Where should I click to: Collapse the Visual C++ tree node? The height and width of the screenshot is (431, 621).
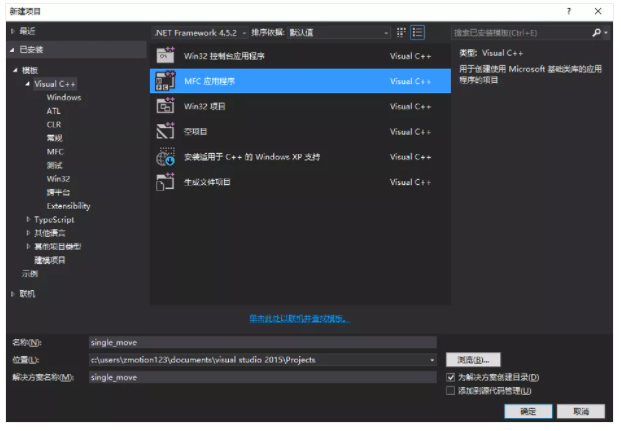(x=28, y=84)
